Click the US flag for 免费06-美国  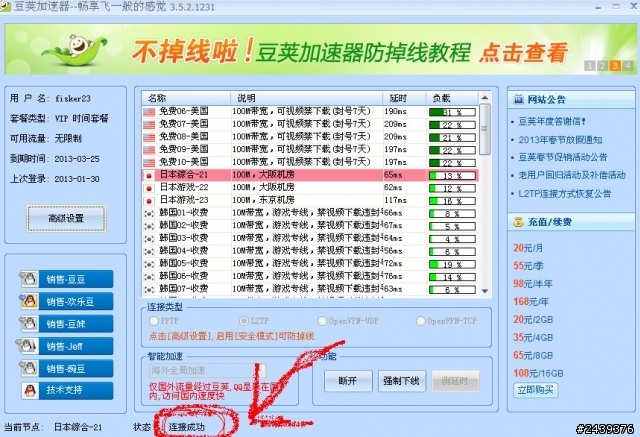point(149,111)
